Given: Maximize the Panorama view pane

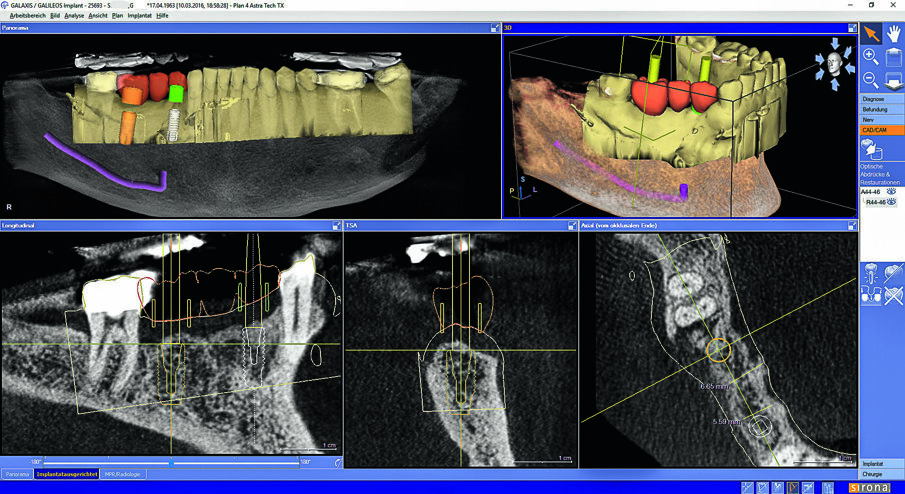Looking at the screenshot, I should point(495,28).
